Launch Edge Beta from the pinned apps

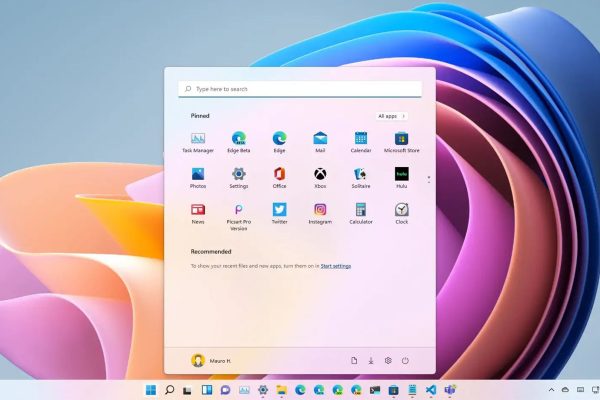[x=239, y=142]
